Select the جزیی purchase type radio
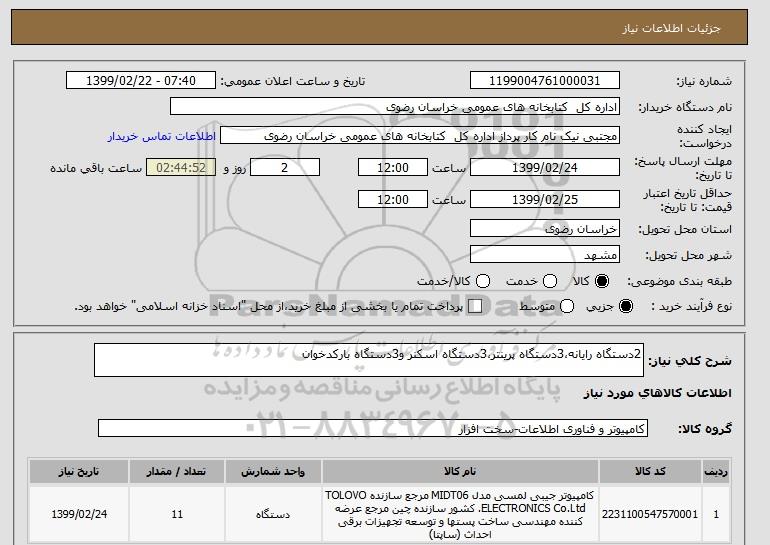This screenshot has width=770, height=545. point(627,306)
